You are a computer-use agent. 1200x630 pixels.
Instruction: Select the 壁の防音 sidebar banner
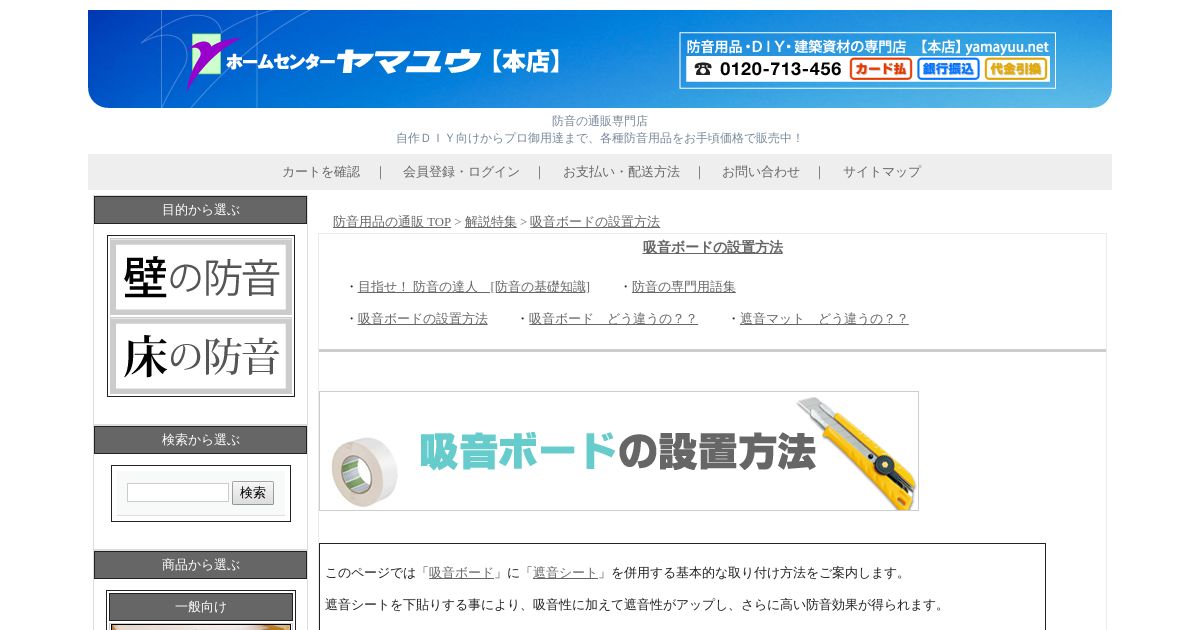[x=201, y=277]
